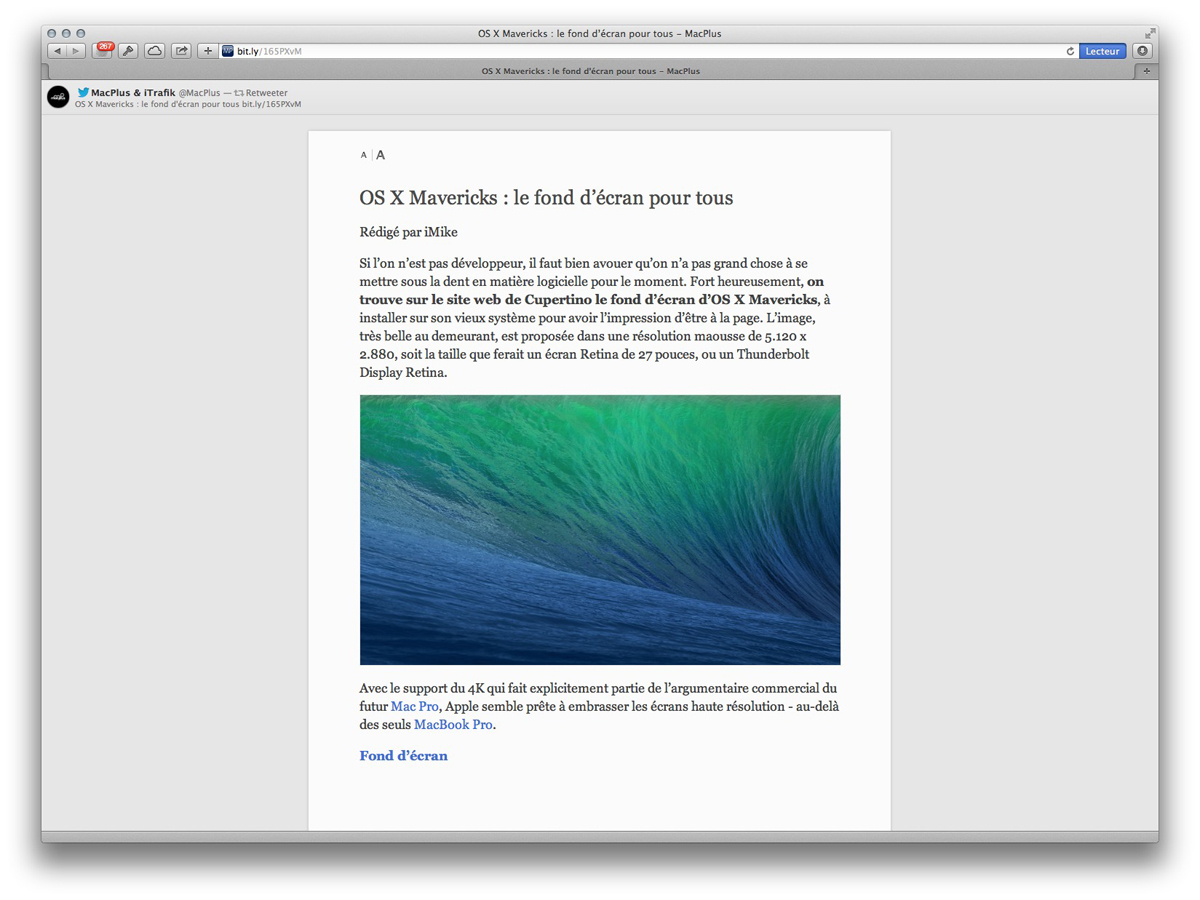Open the key password extension
Image resolution: width=1200 pixels, height=900 pixels.
(x=128, y=51)
